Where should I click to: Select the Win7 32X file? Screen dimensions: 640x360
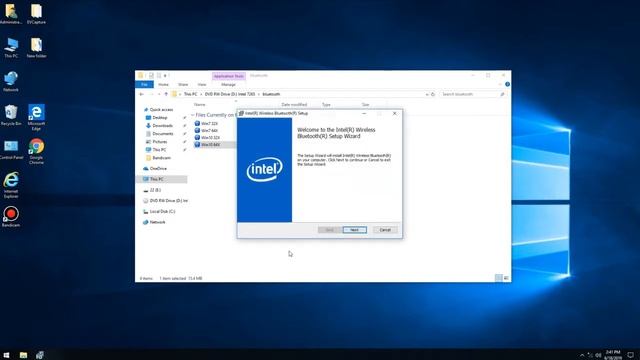point(207,123)
